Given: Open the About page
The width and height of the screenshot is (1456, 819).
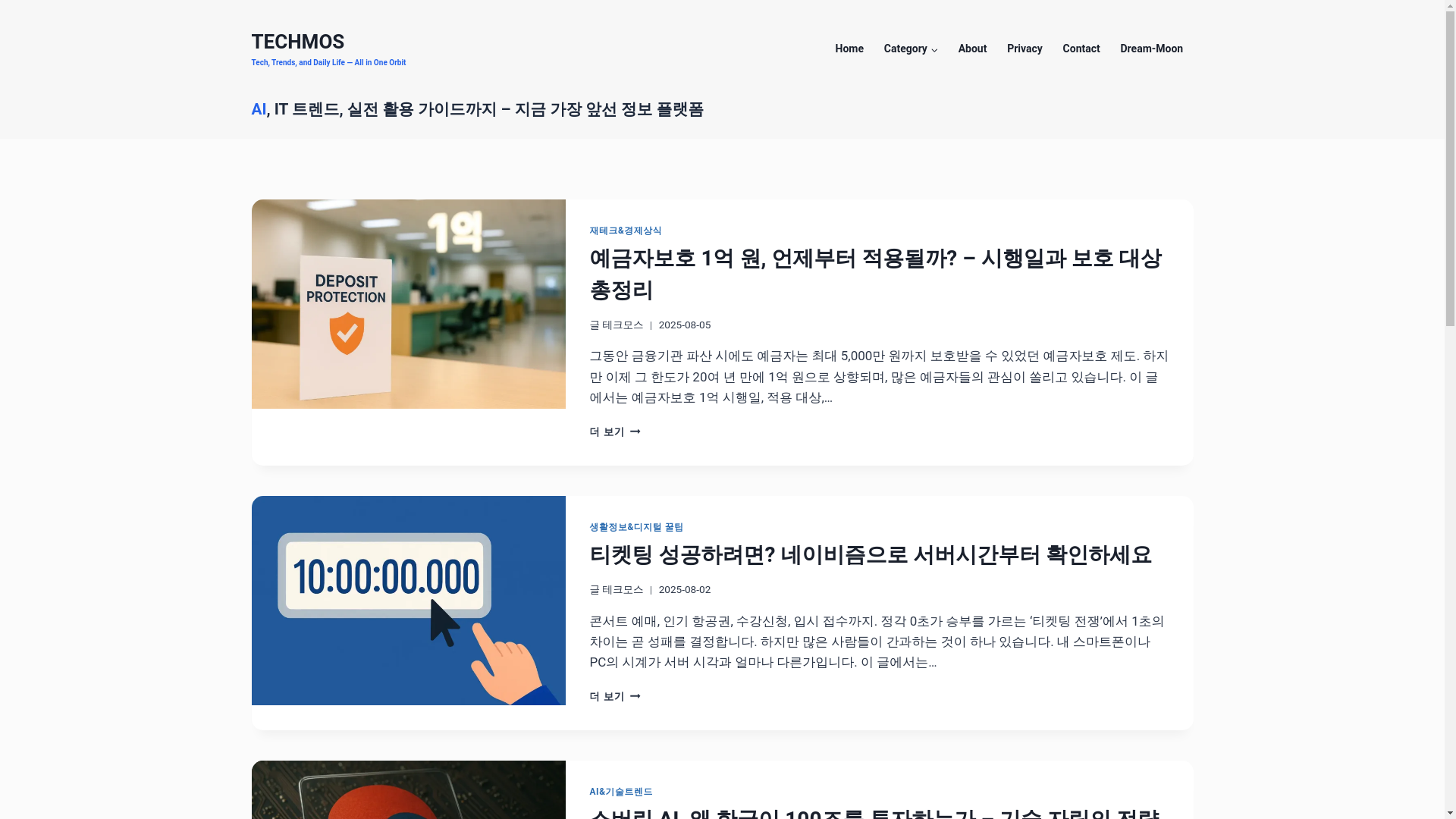Looking at the screenshot, I should click(971, 49).
